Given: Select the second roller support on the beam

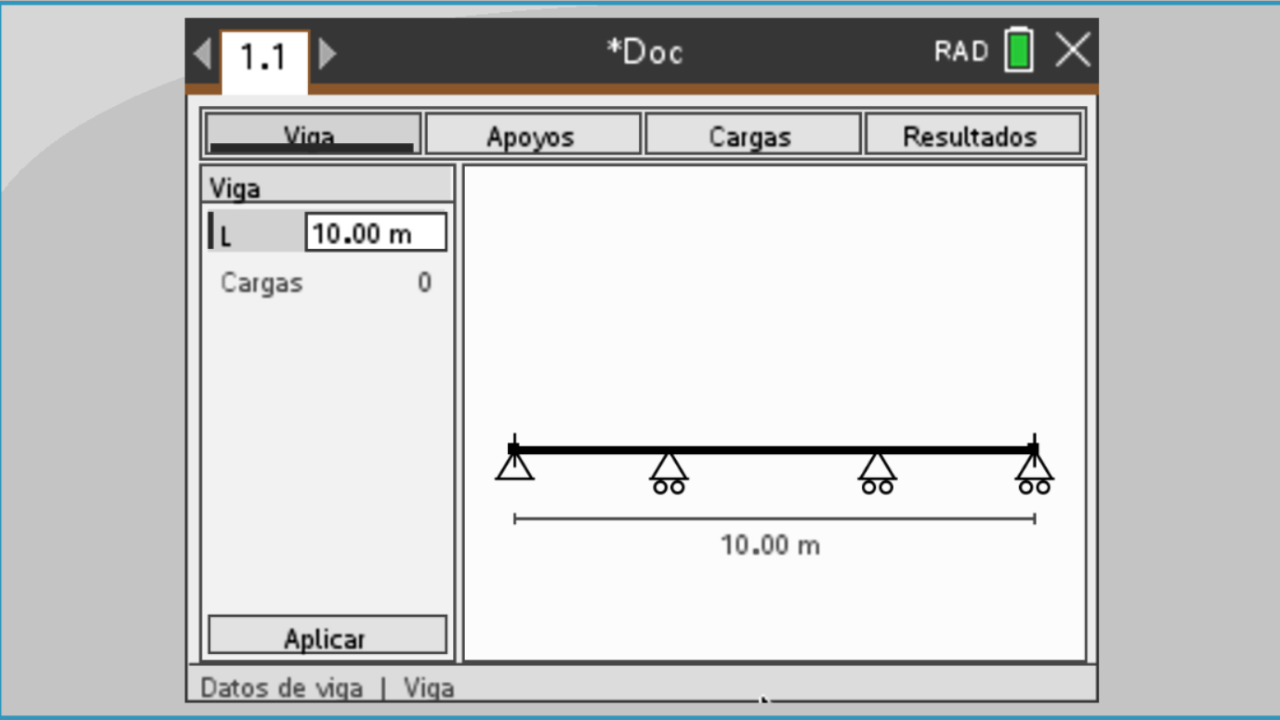Looking at the screenshot, I should [x=668, y=472].
